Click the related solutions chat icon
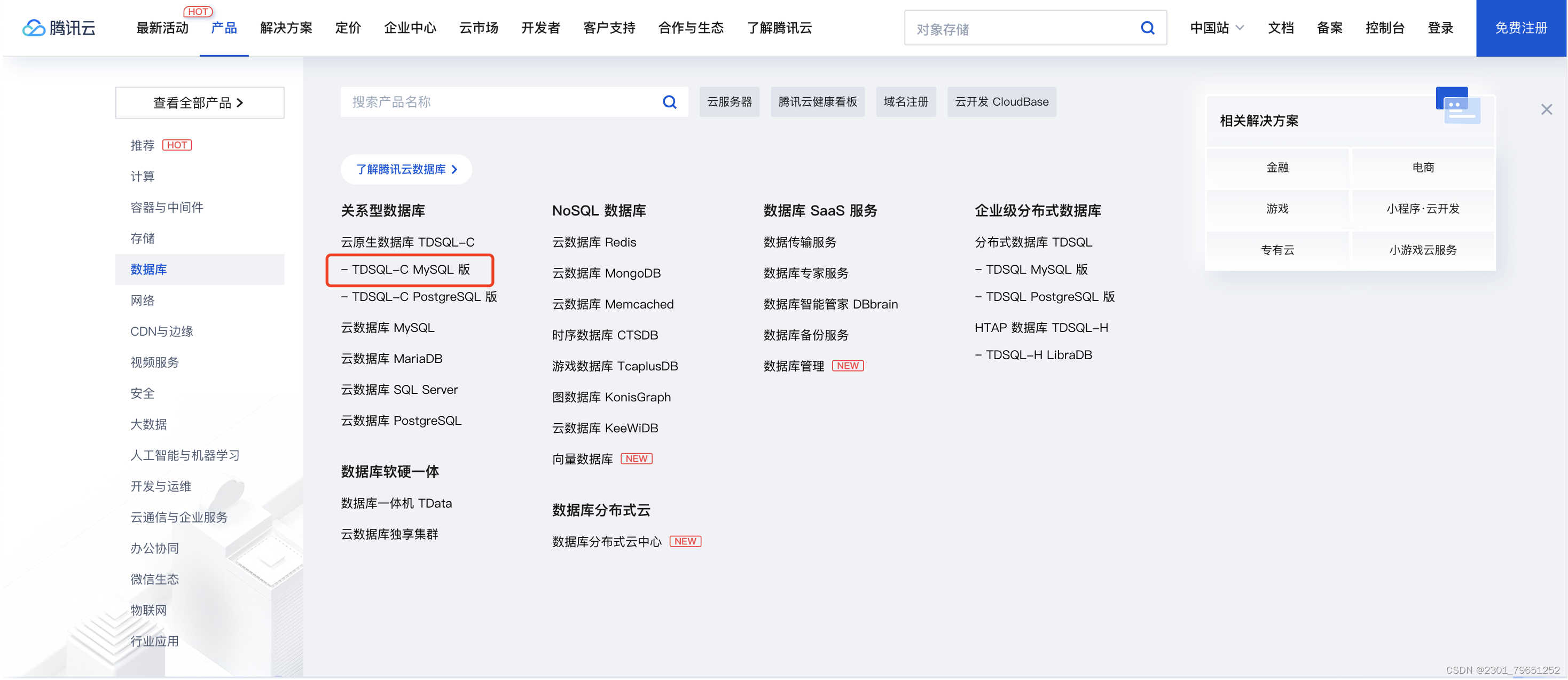Viewport: 1568px width, 680px height. pyautogui.click(x=1458, y=105)
